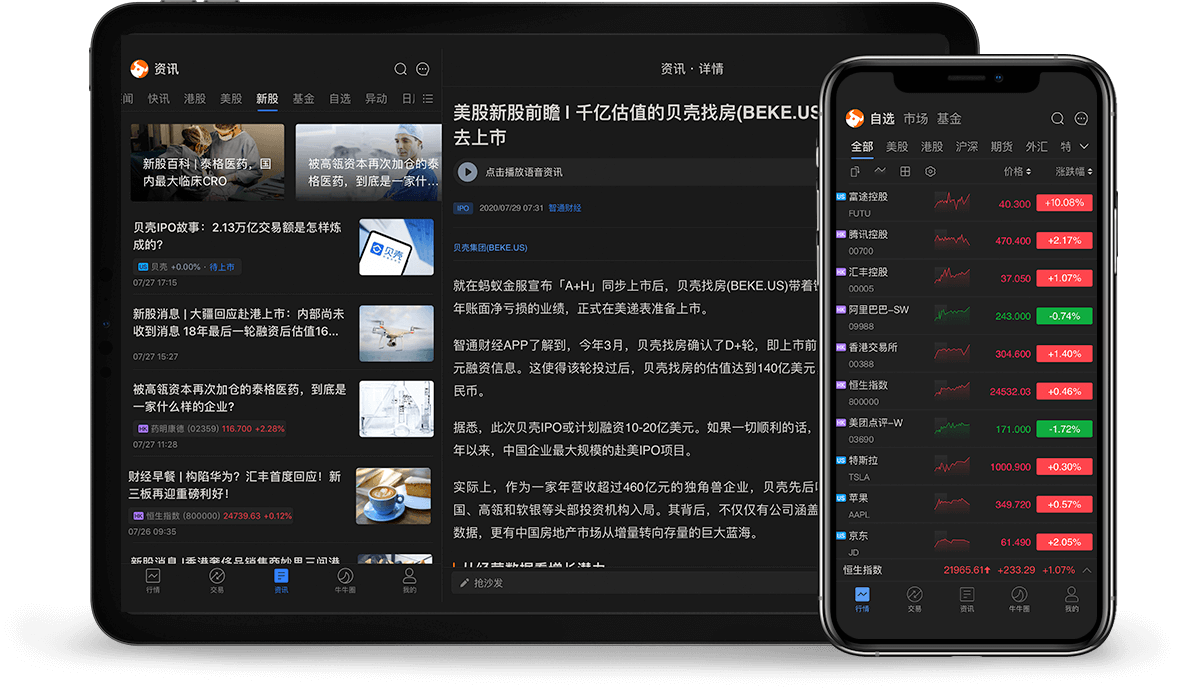The width and height of the screenshot is (1177, 689).
Task: Sort phone watchlist by 价格
Action: (x=1017, y=172)
